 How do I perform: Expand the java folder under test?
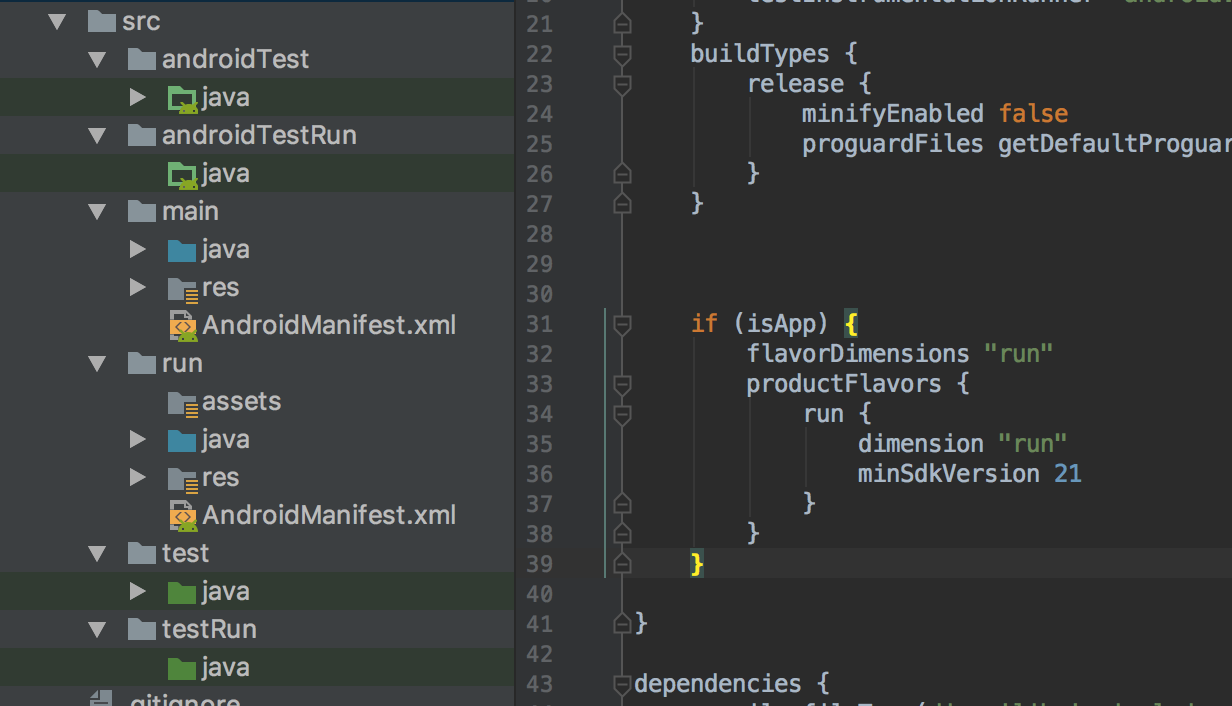138,591
